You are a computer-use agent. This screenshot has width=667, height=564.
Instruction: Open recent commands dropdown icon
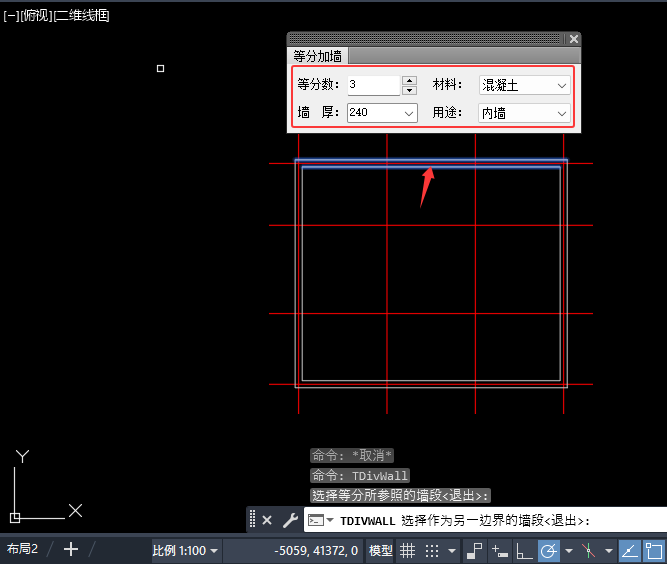pos(321,520)
